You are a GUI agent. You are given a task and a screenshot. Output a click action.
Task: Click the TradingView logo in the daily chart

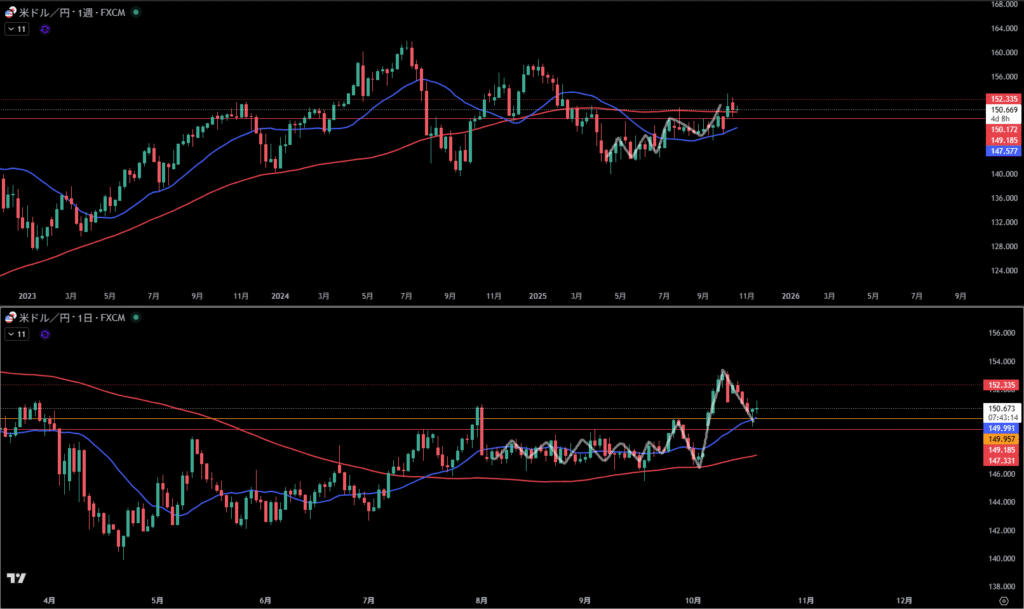pos(16,578)
